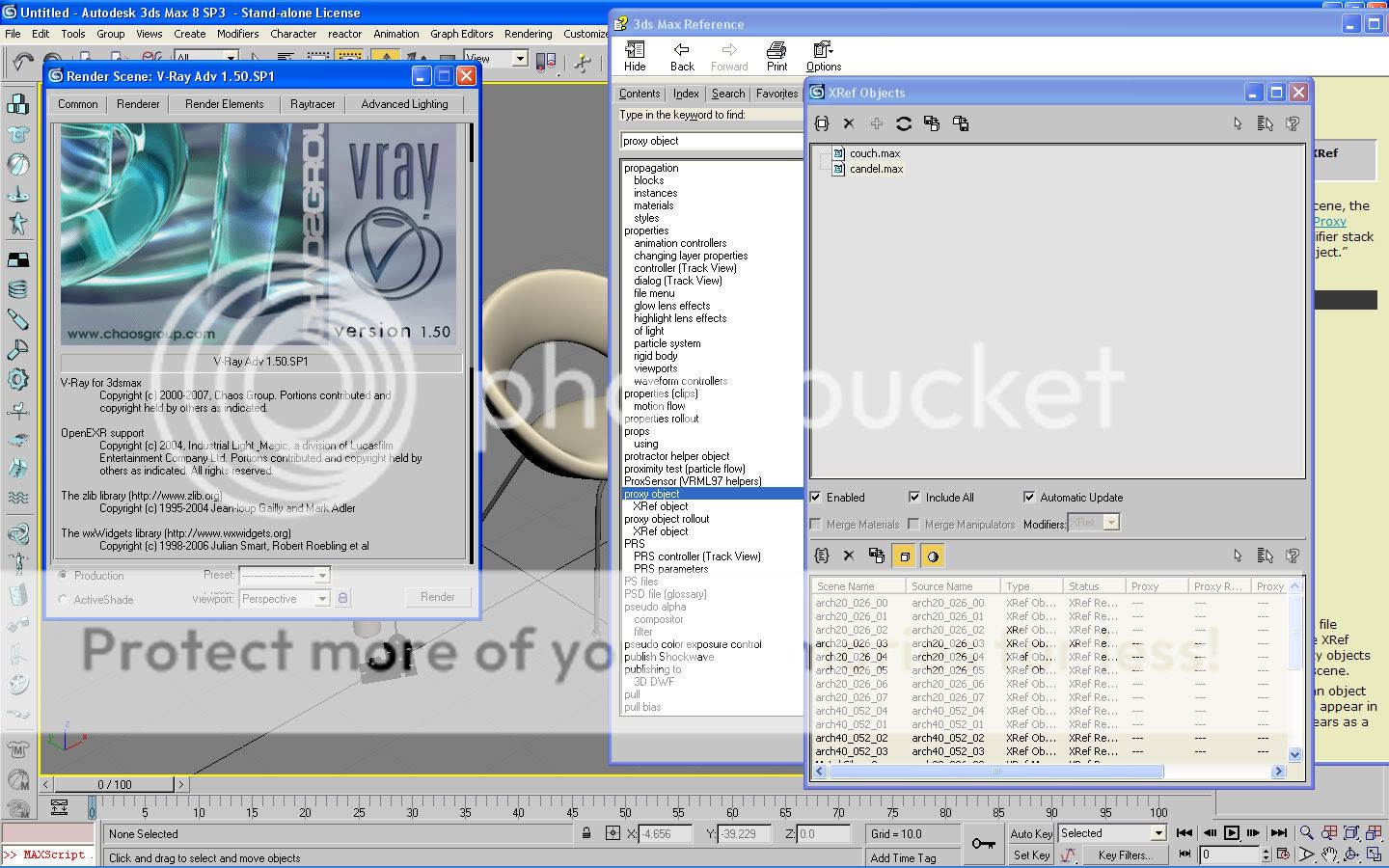1389x868 pixels.
Task: Select ActiveShade radio button
Action: click(x=64, y=600)
